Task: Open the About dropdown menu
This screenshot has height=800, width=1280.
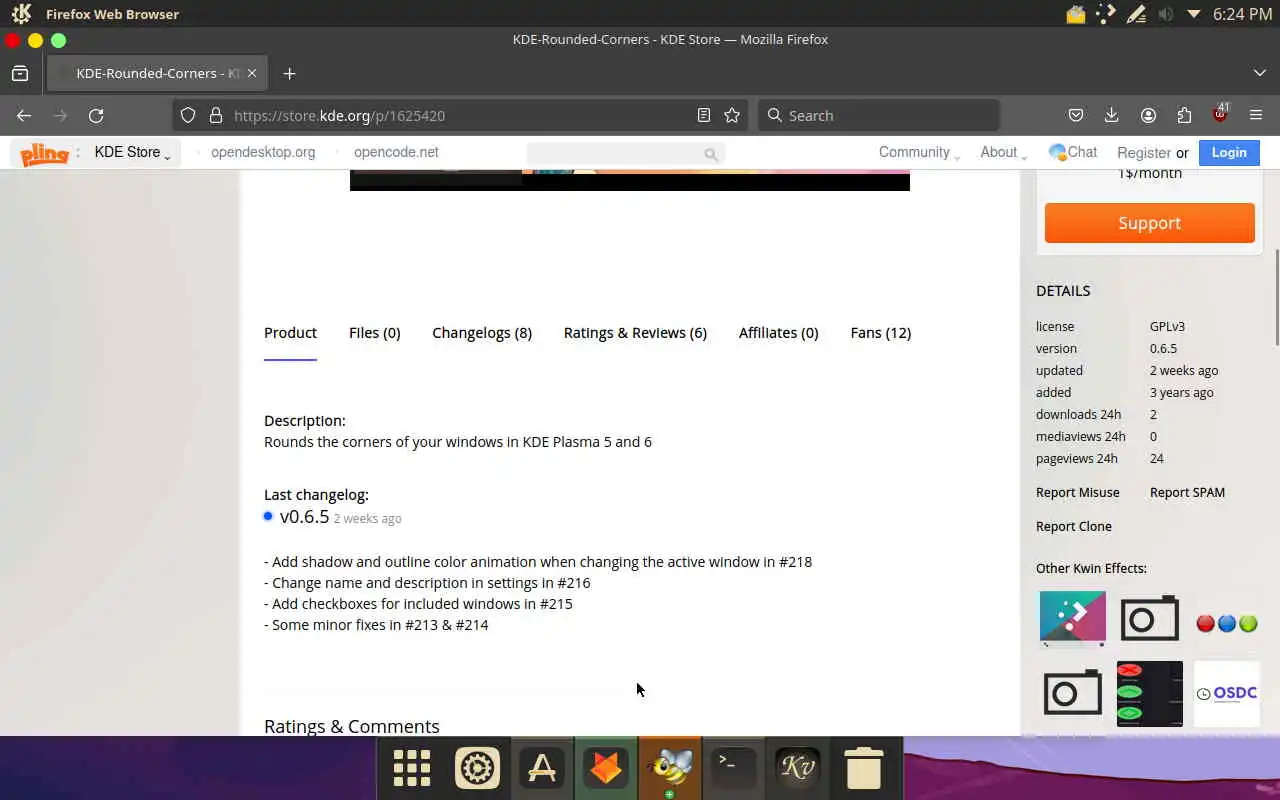Action: click(1003, 152)
